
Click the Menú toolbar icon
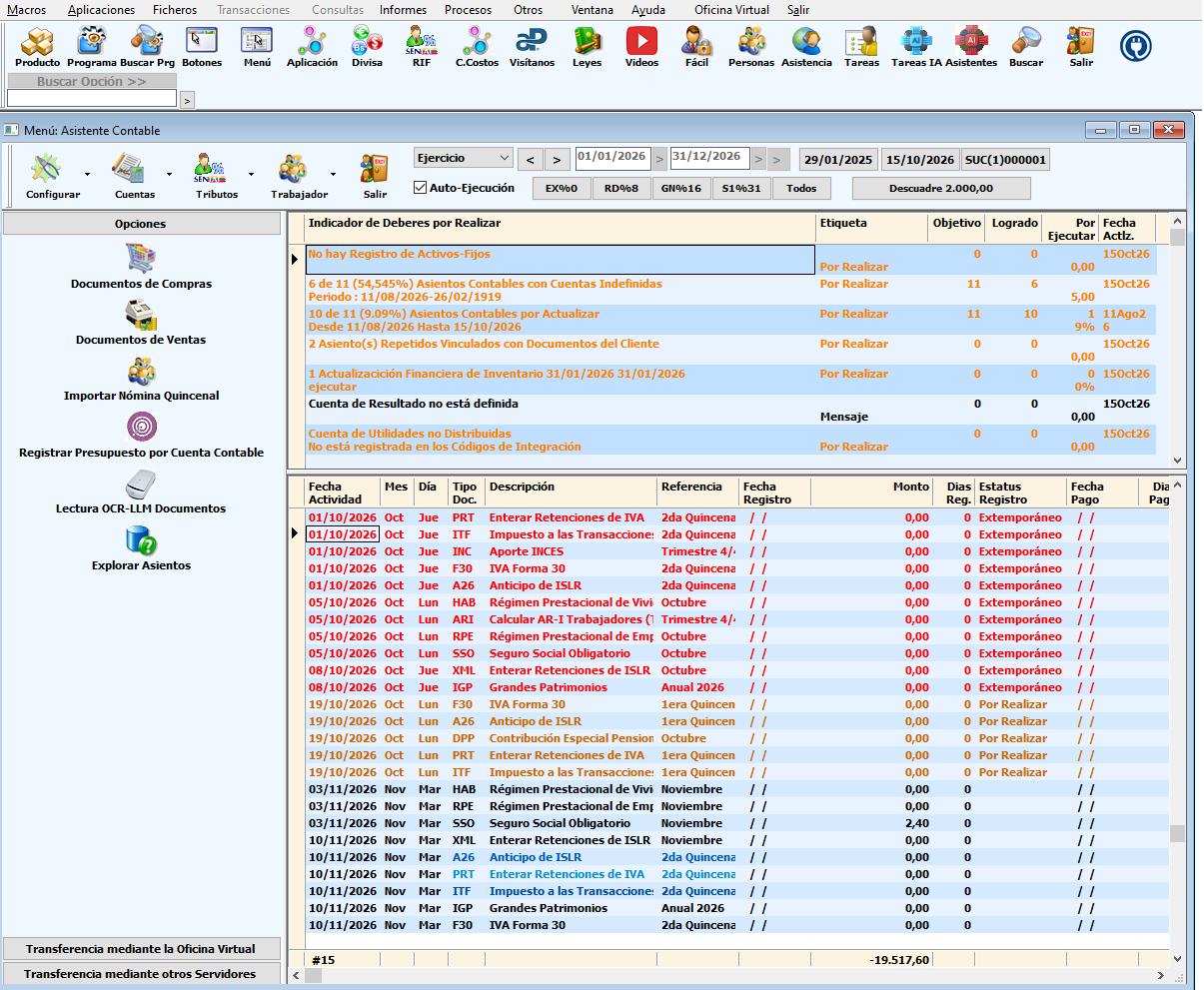[x=257, y=47]
